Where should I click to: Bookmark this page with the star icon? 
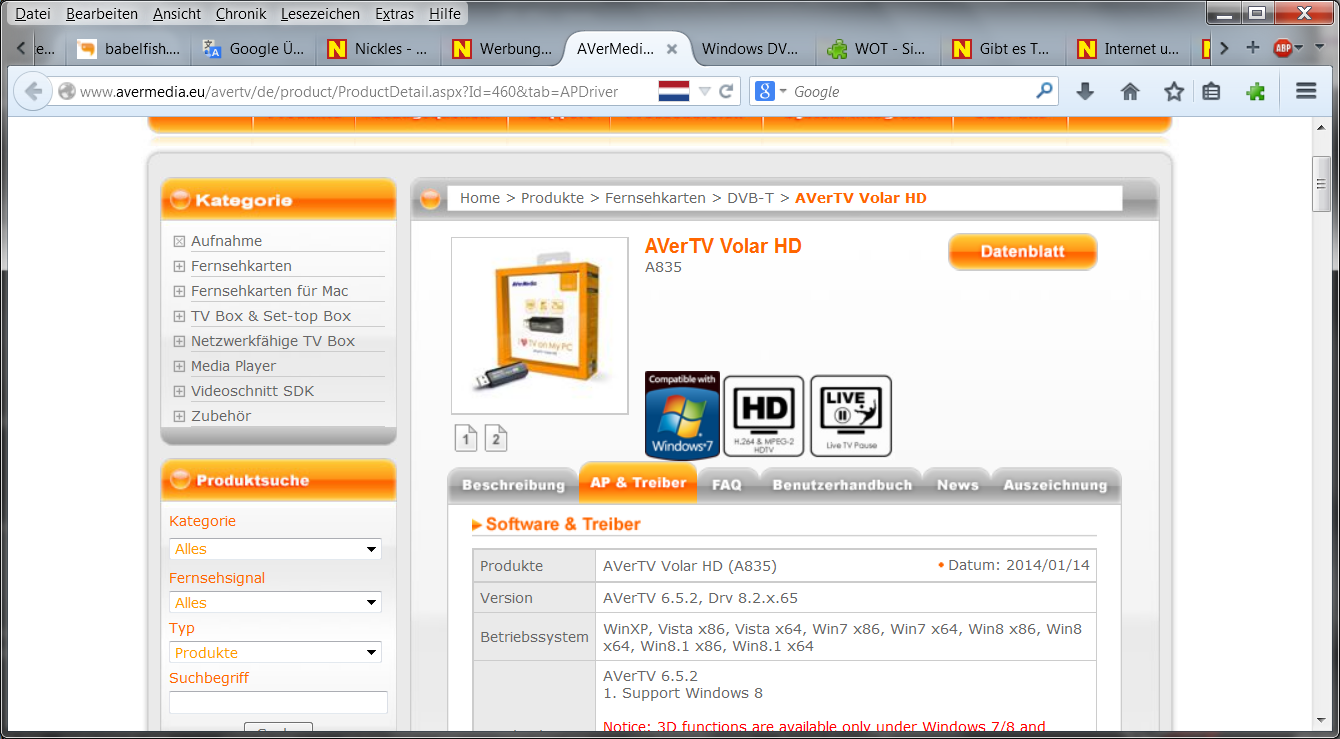1174,91
